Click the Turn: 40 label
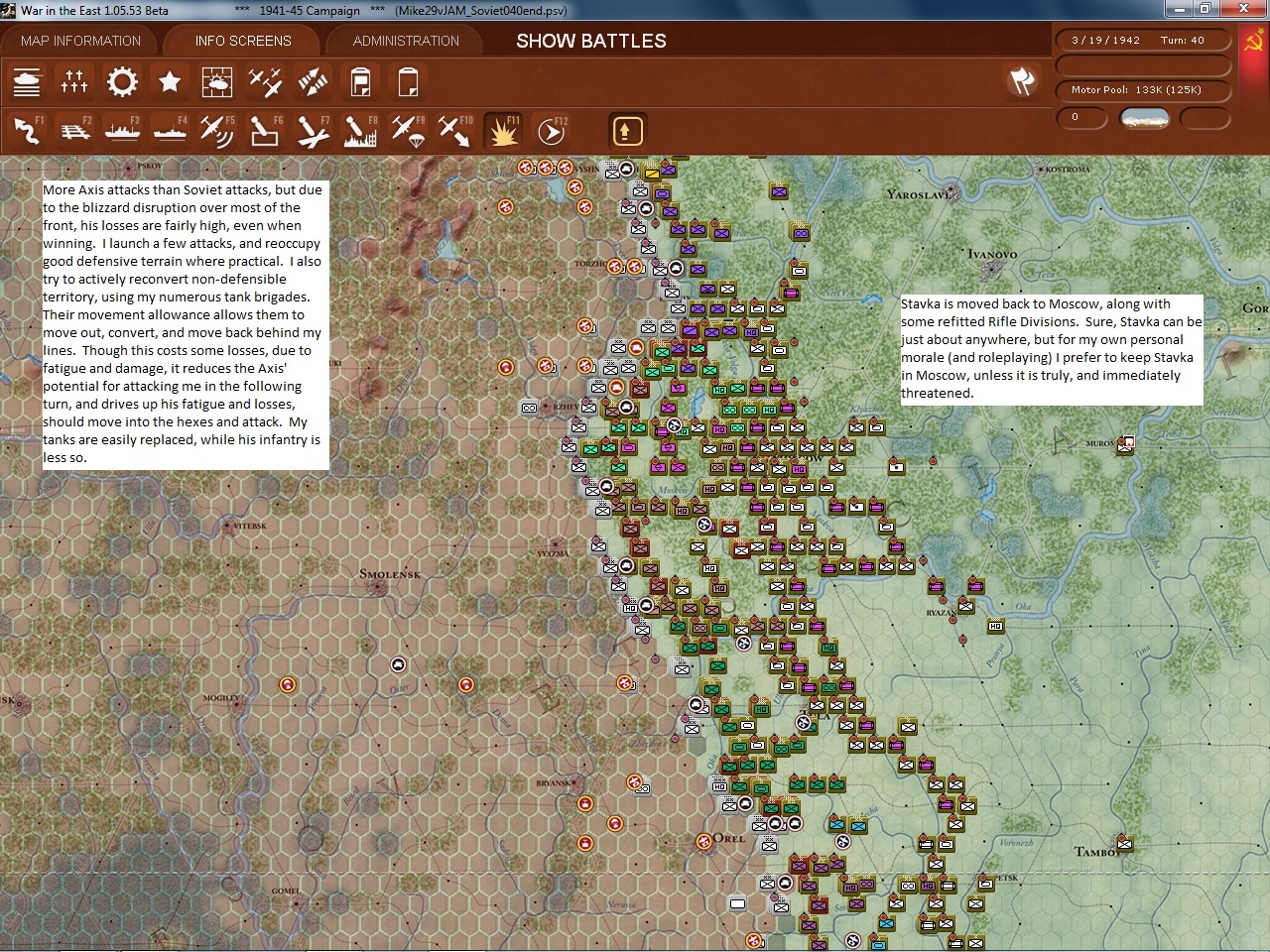The height and width of the screenshot is (952, 1270). coord(1183,40)
